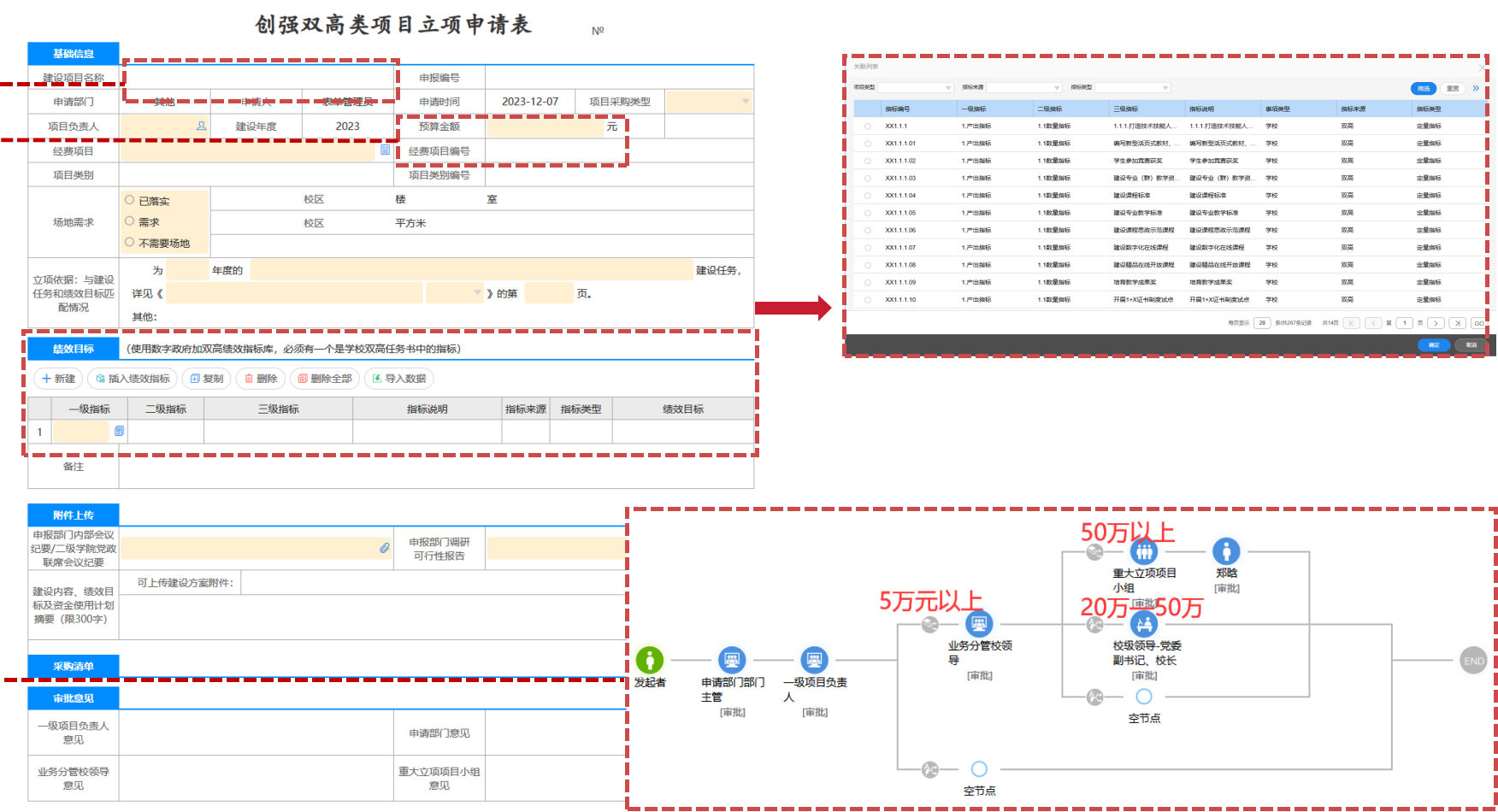Image resolution: width=1498 pixels, height=812 pixels.
Task: Click the attachment paperclip icon for 会议纪要
Action: point(385,548)
